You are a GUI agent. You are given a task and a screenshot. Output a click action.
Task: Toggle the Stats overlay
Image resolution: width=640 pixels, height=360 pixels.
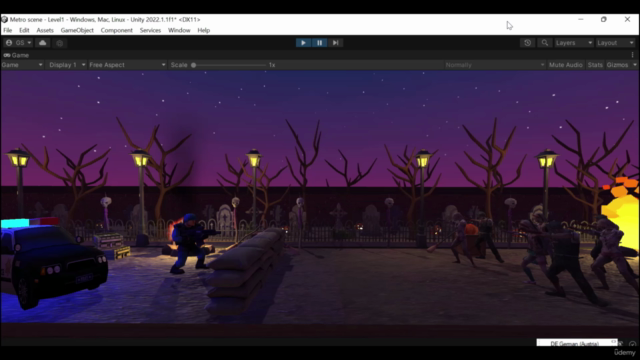[595, 65]
